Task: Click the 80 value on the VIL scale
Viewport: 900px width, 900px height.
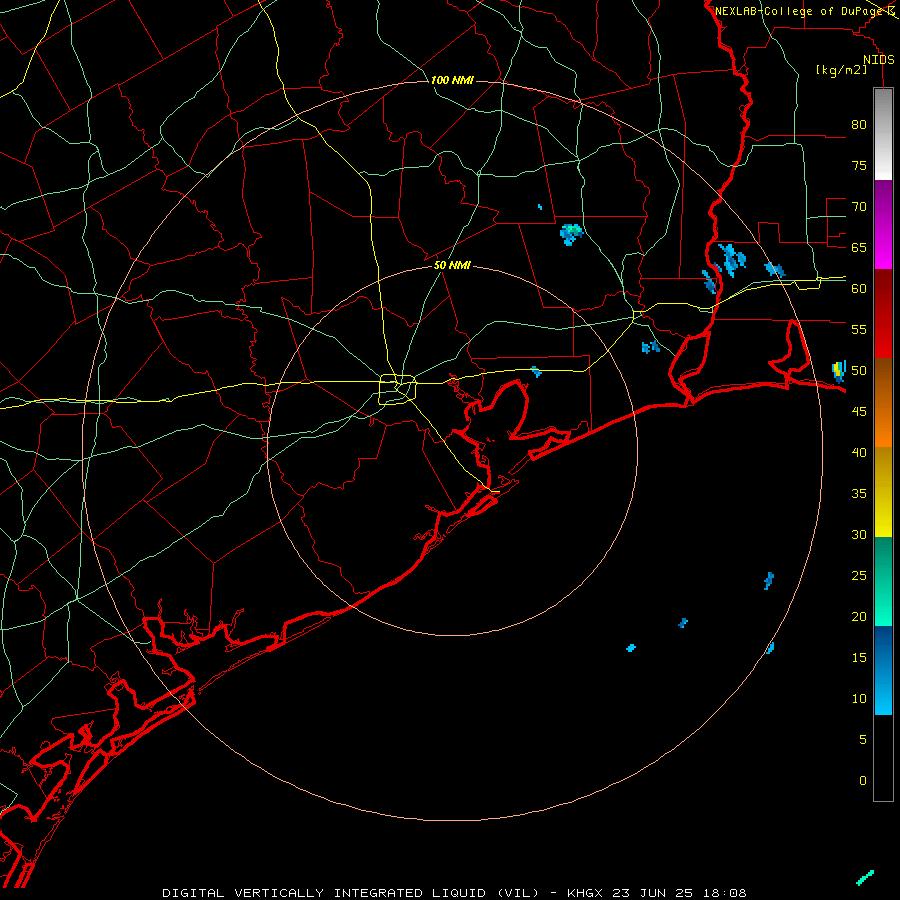Action: click(859, 125)
